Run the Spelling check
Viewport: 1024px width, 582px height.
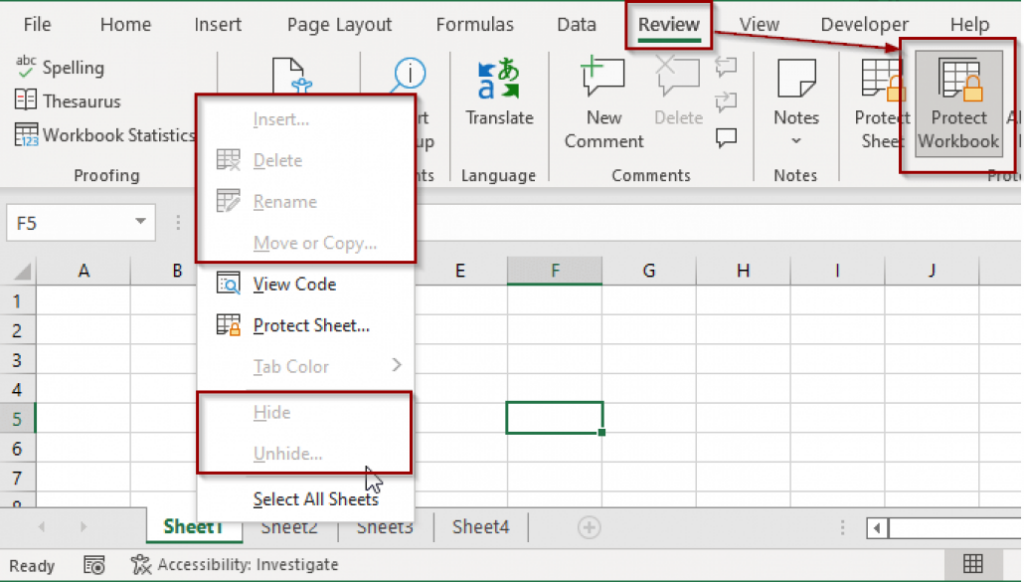pos(59,67)
